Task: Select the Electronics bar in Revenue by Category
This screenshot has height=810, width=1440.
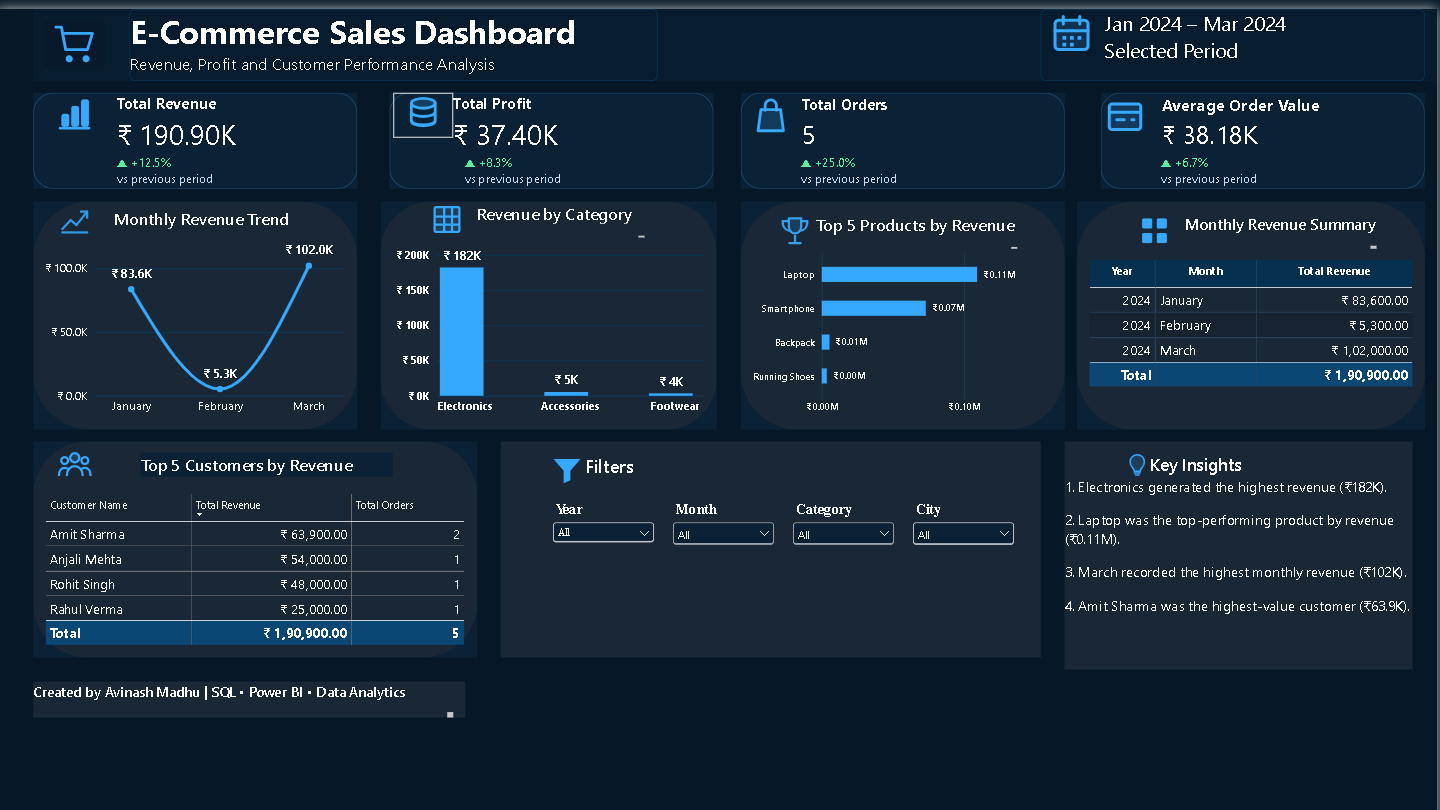Action: 461,331
